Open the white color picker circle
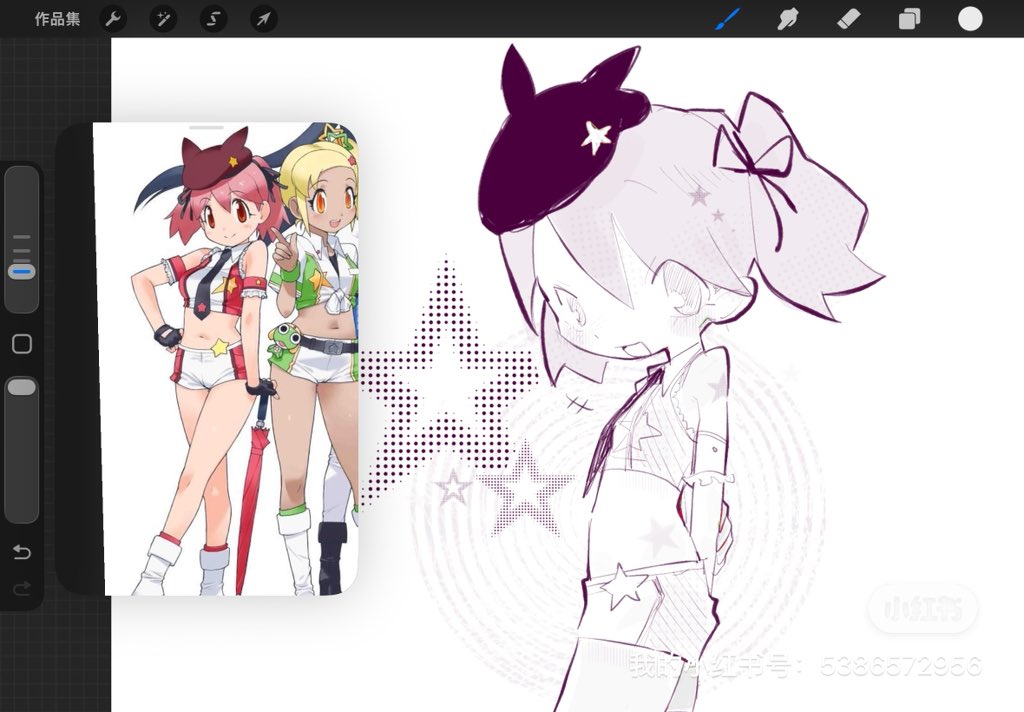The width and height of the screenshot is (1024, 712). tap(970, 19)
